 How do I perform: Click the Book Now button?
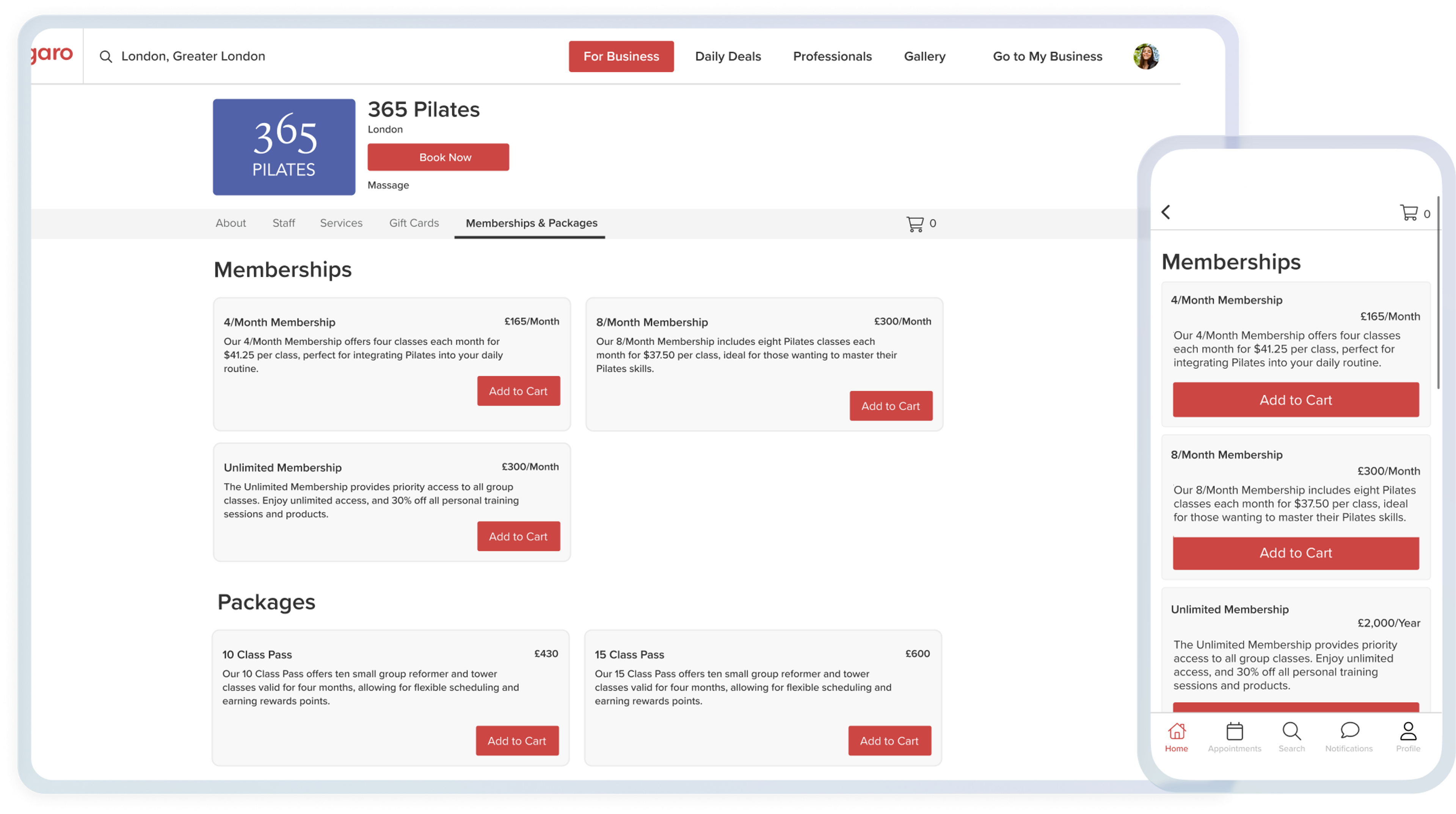[x=438, y=157]
